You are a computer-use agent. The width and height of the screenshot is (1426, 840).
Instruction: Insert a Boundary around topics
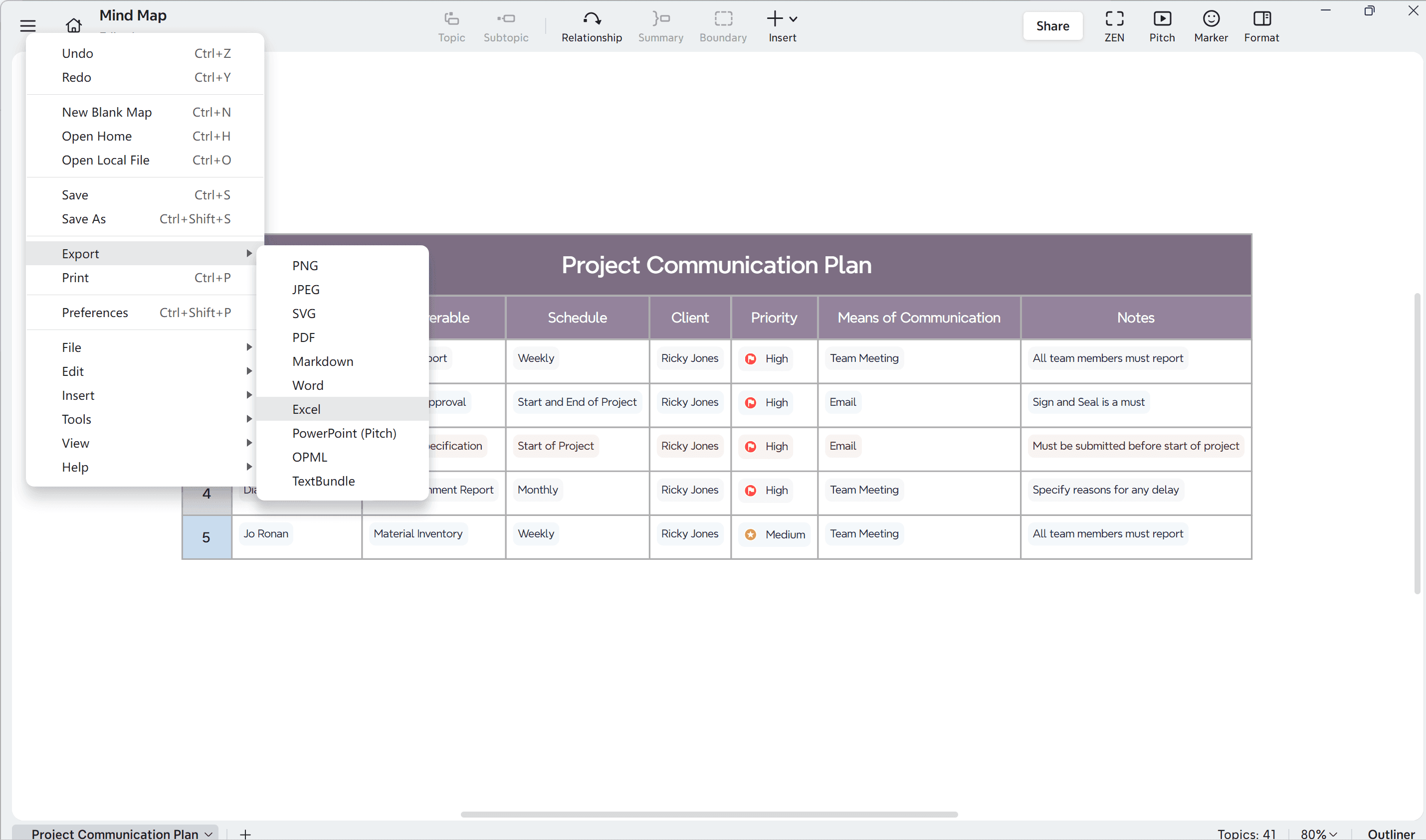[723, 25]
